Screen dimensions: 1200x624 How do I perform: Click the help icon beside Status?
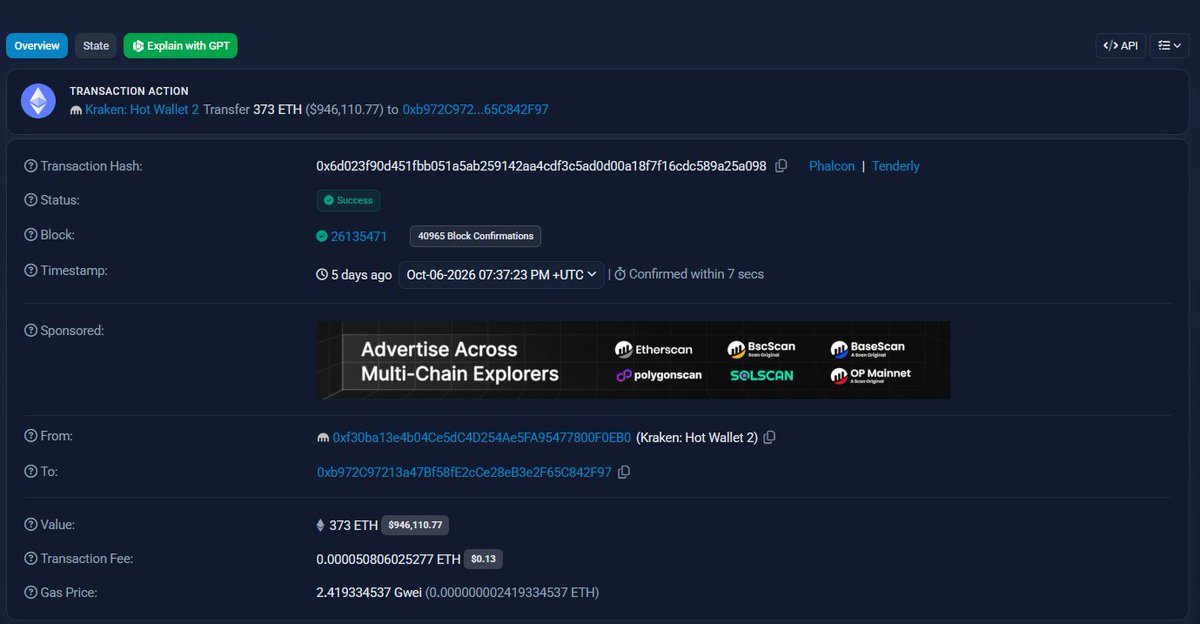tap(30, 200)
